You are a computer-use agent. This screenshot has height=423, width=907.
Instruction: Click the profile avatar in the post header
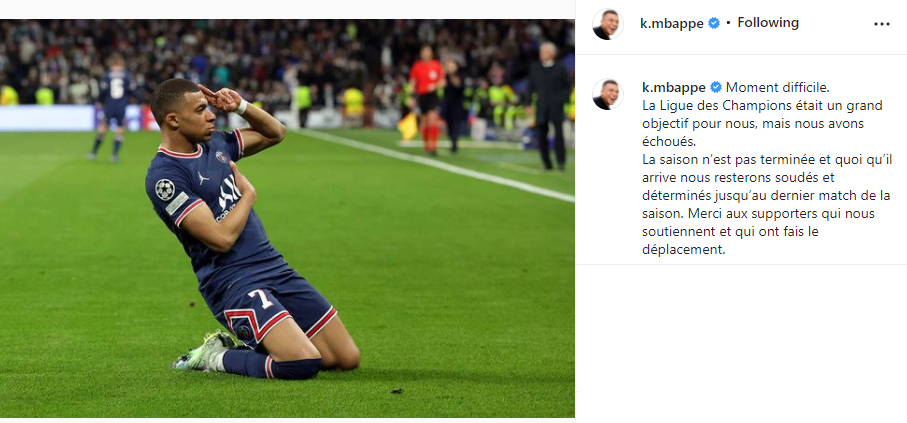point(607,24)
